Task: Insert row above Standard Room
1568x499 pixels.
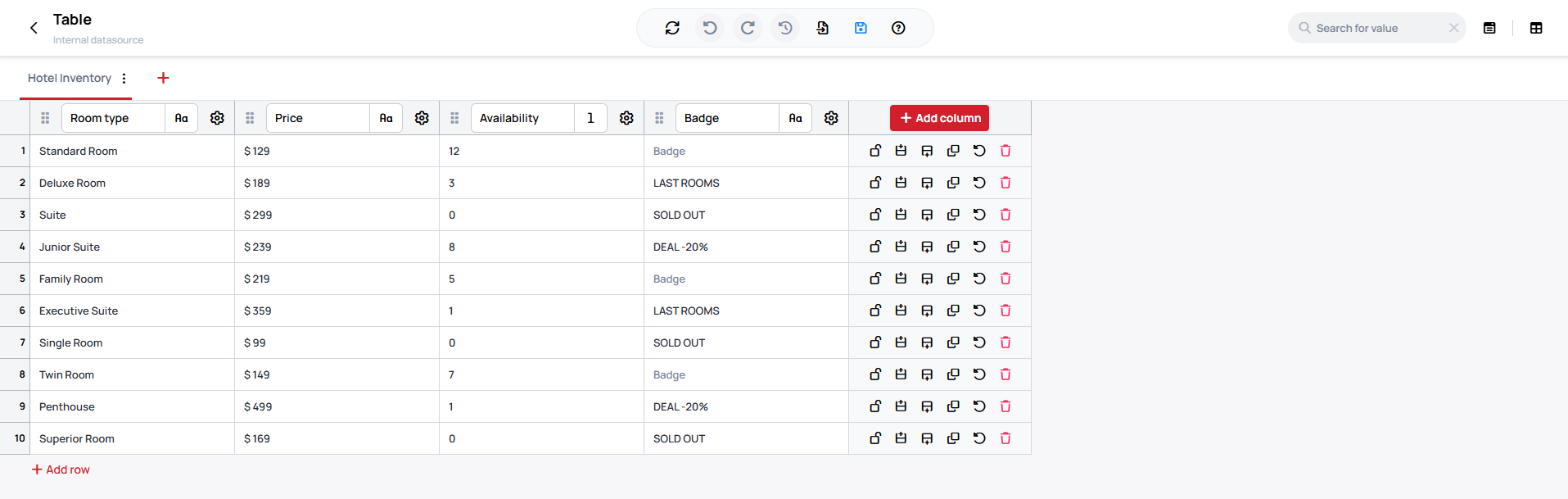Action: 901,151
